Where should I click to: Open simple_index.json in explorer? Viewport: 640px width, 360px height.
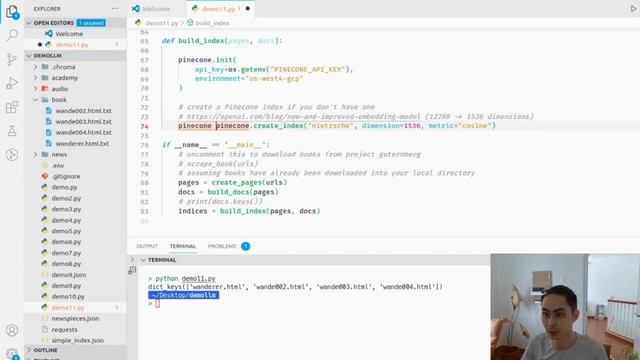tap(78, 340)
